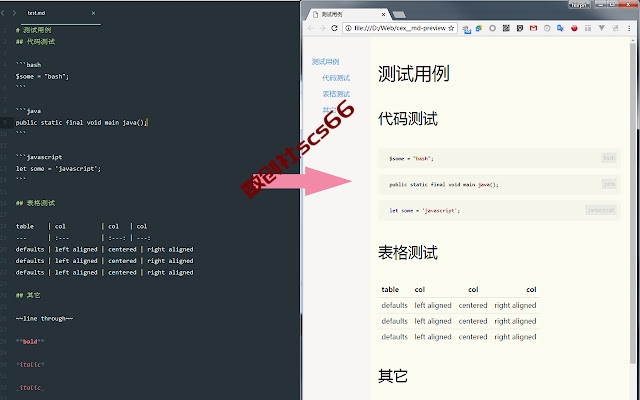Screen dimensions: 640x400
Task: Click the ~~line through~~ line in editor
Action: [x=44, y=318]
